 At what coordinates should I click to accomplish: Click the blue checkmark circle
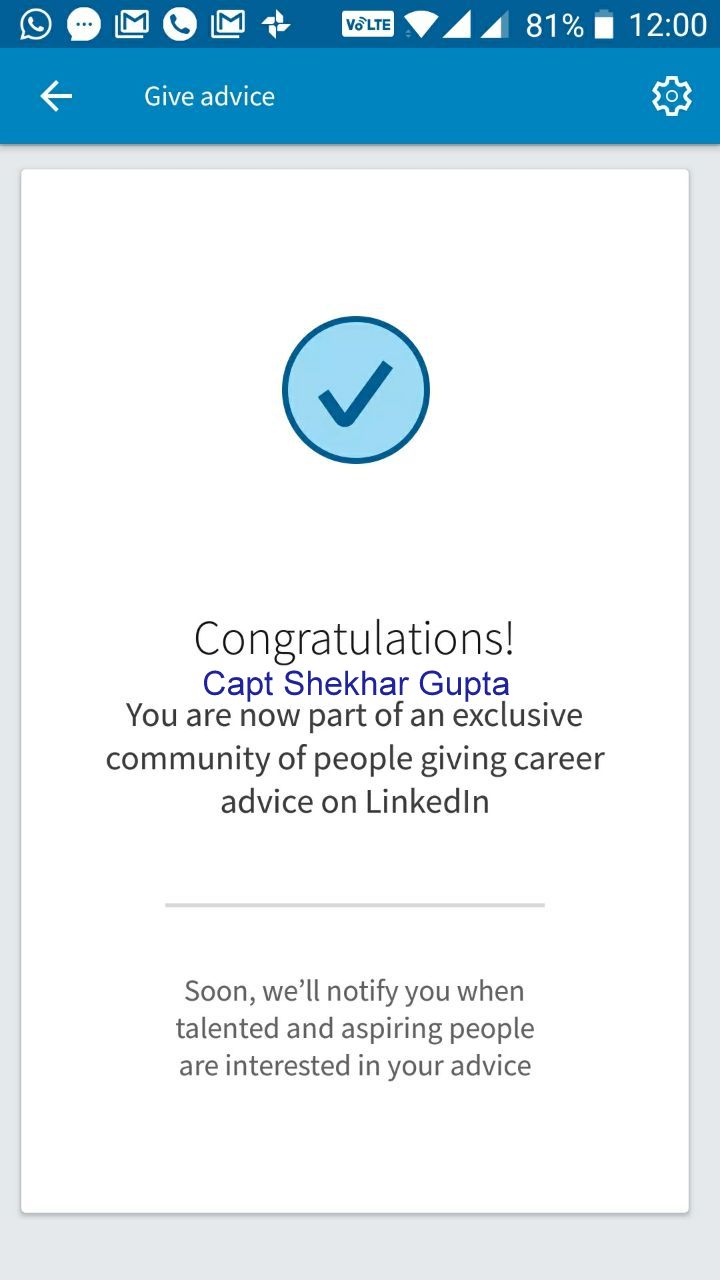[x=356, y=390]
